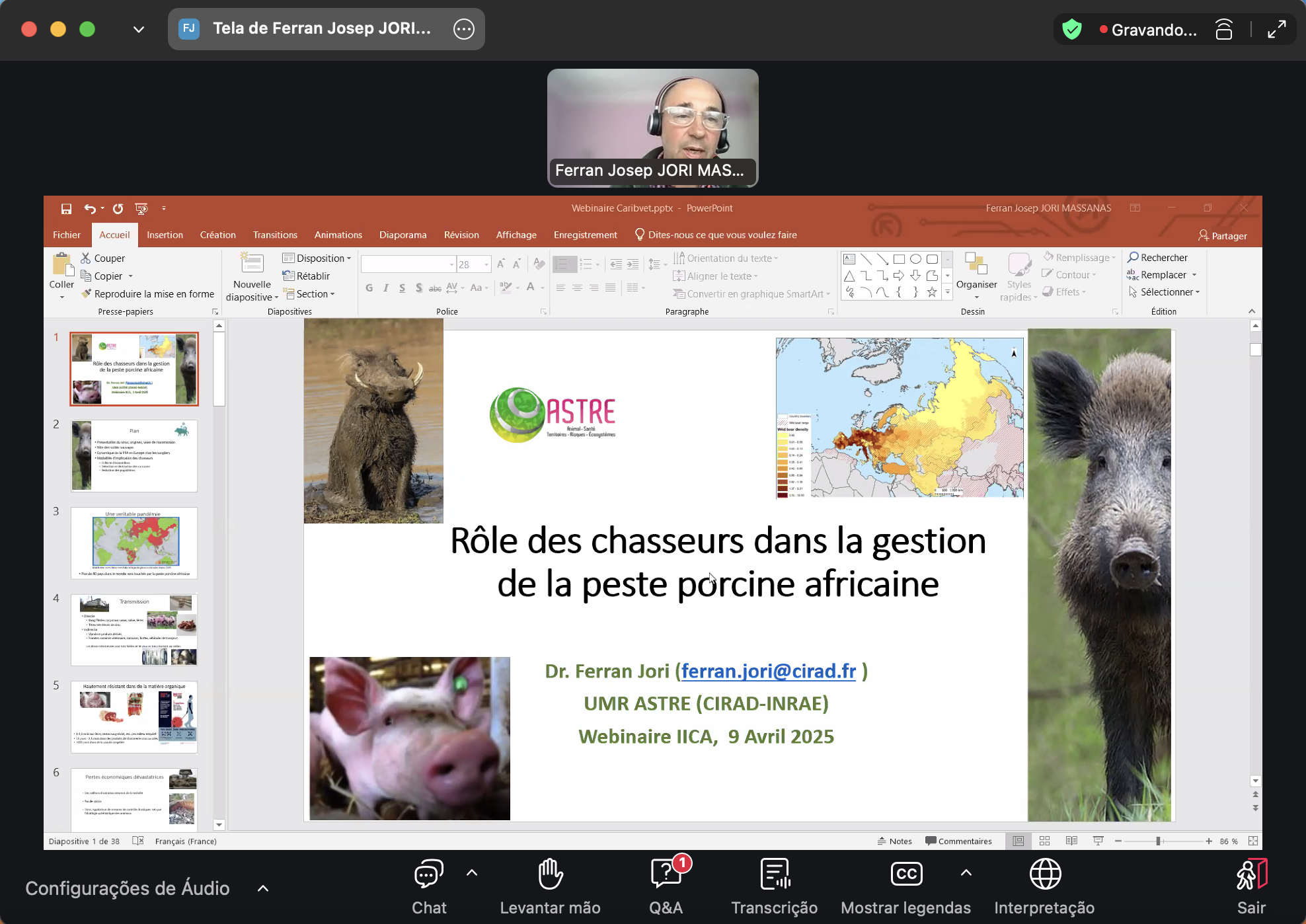Click the Save icon in PowerPoint
The height and width of the screenshot is (924, 1306).
pyautogui.click(x=66, y=209)
